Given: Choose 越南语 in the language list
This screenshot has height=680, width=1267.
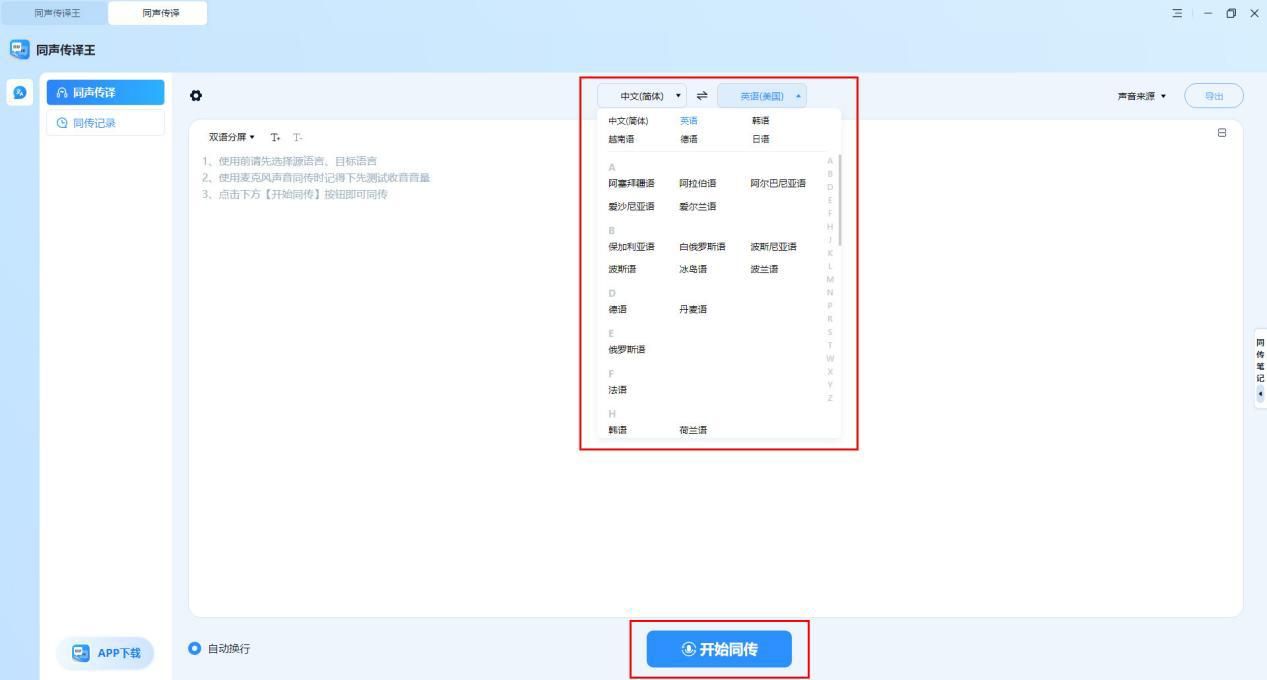Looking at the screenshot, I should 621,139.
